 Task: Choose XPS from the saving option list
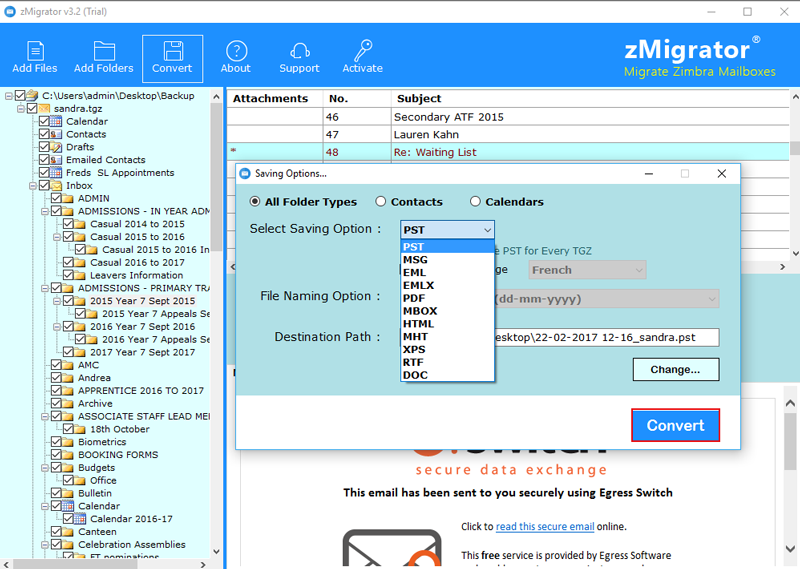pos(447,350)
